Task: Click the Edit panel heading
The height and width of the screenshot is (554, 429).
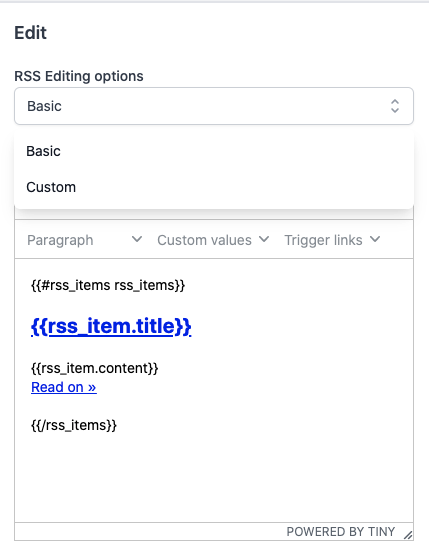Action: tap(30, 33)
